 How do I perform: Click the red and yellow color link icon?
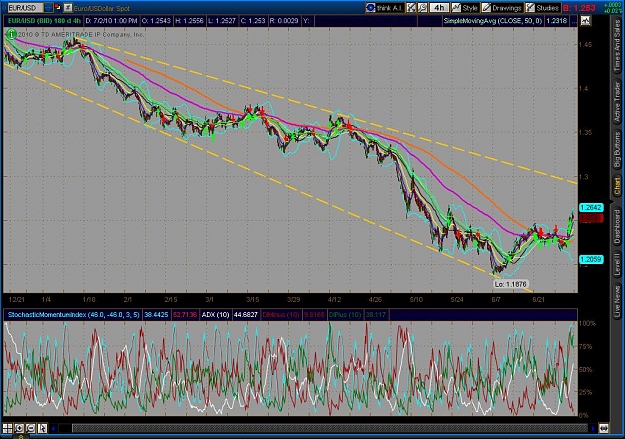58,7
